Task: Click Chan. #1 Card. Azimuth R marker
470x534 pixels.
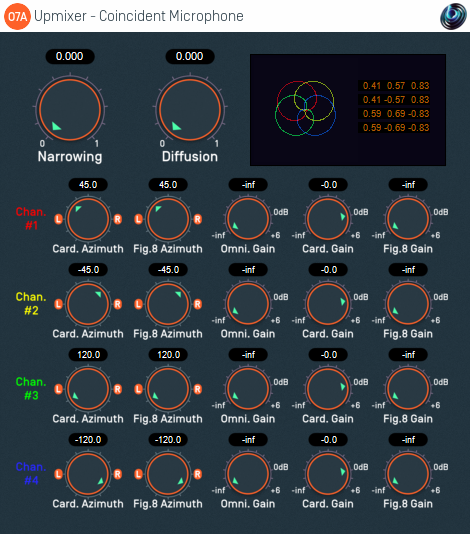Action: click(118, 219)
